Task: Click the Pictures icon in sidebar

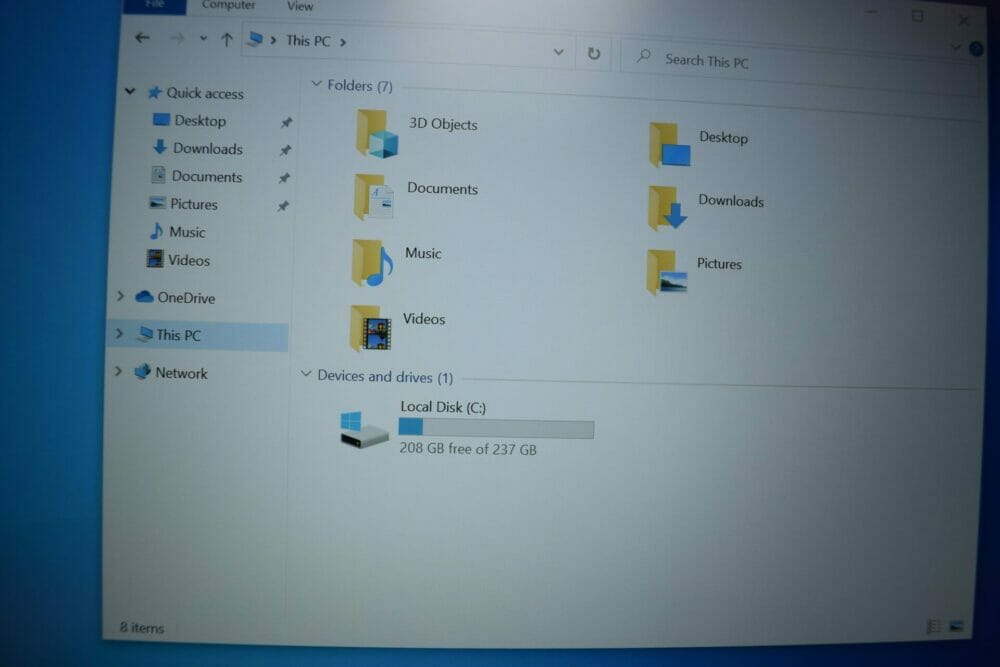Action: click(x=157, y=203)
